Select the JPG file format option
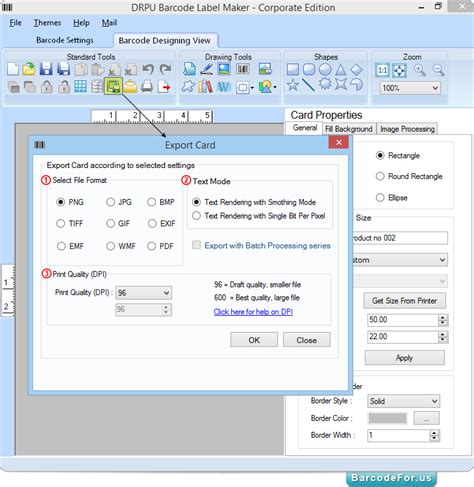Image resolution: width=474 pixels, height=487 pixels. pyautogui.click(x=119, y=202)
